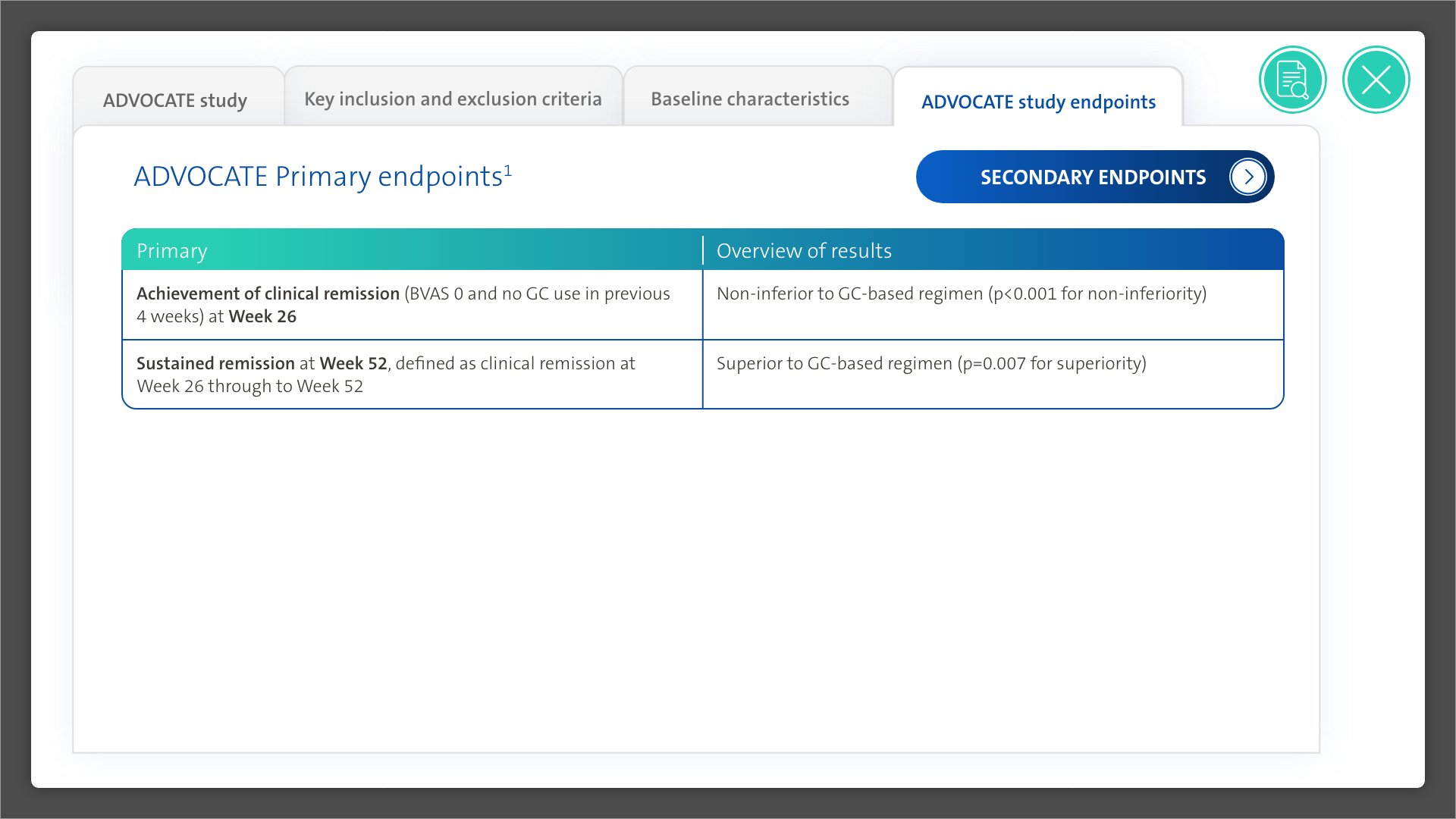This screenshot has height=819, width=1456.
Task: Select the ADVOCATE study endpoints tab
Action: [x=1038, y=102]
